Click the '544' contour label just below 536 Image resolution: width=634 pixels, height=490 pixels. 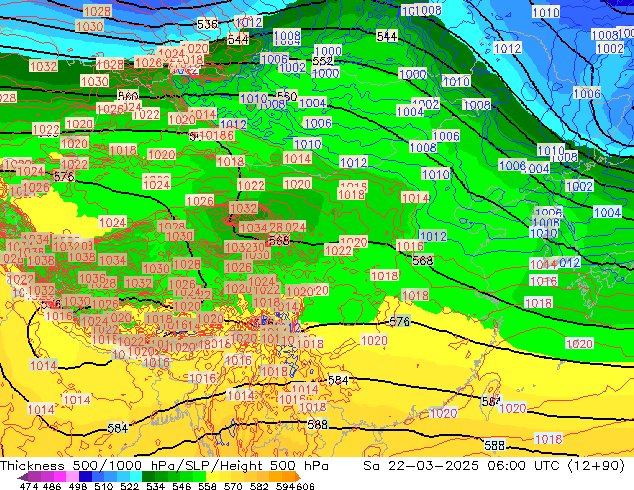238,39
